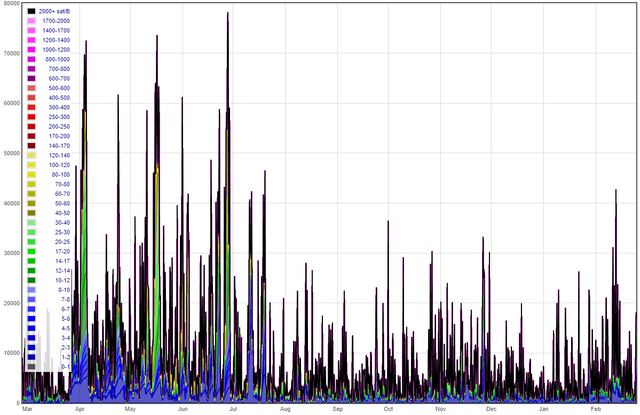Click the Mar label on the time axis
This screenshot has width=640, height=415.
click(27, 409)
